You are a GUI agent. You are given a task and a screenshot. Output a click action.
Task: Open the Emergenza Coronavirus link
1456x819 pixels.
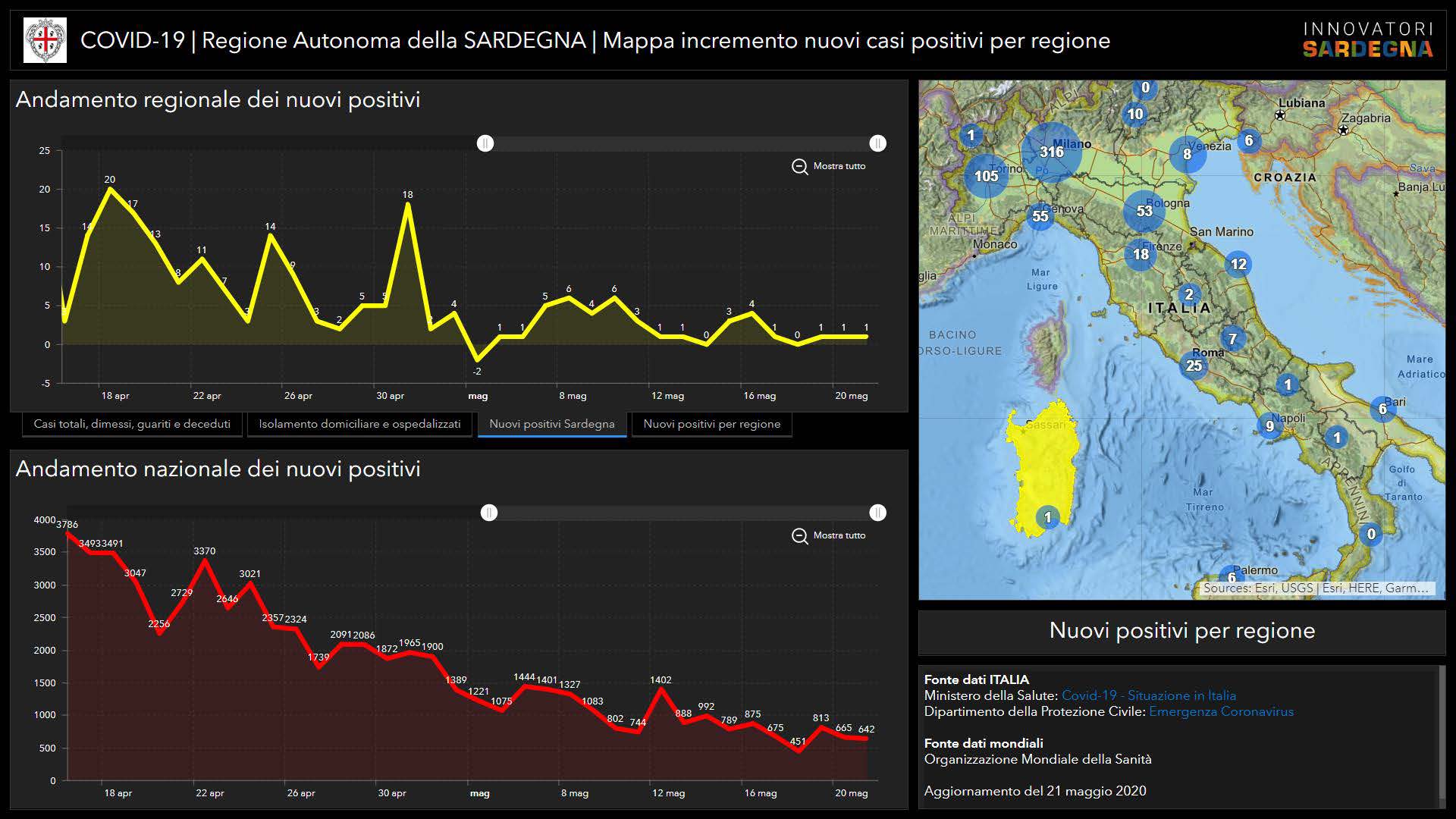click(1221, 711)
